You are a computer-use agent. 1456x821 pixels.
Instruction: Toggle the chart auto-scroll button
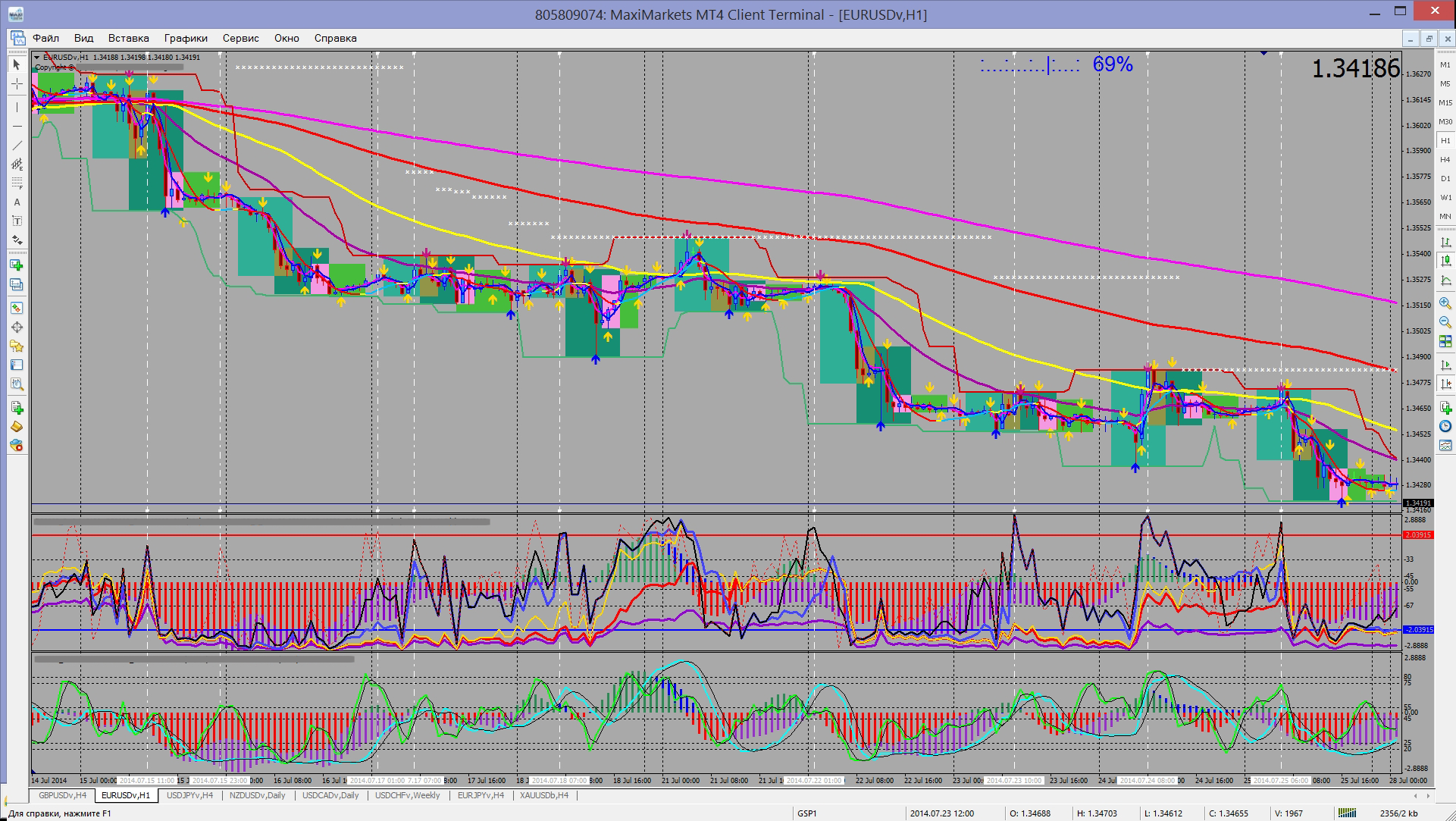point(1445,365)
